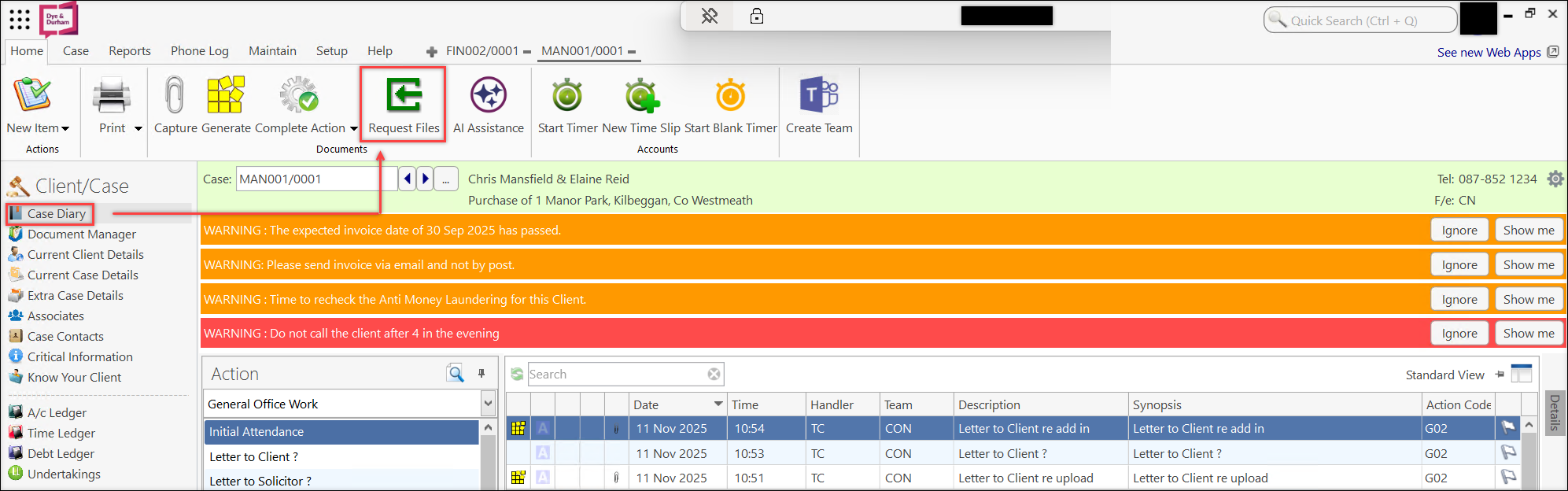This screenshot has height=491, width=1568.
Task: Expand the Print dropdown arrow
Action: 138,128
